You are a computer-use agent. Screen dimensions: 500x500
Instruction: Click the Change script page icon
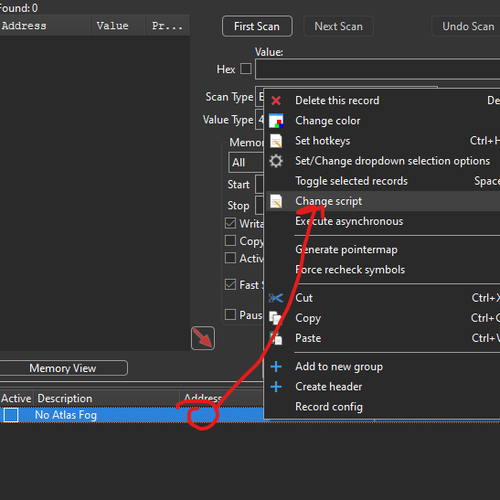click(276, 201)
